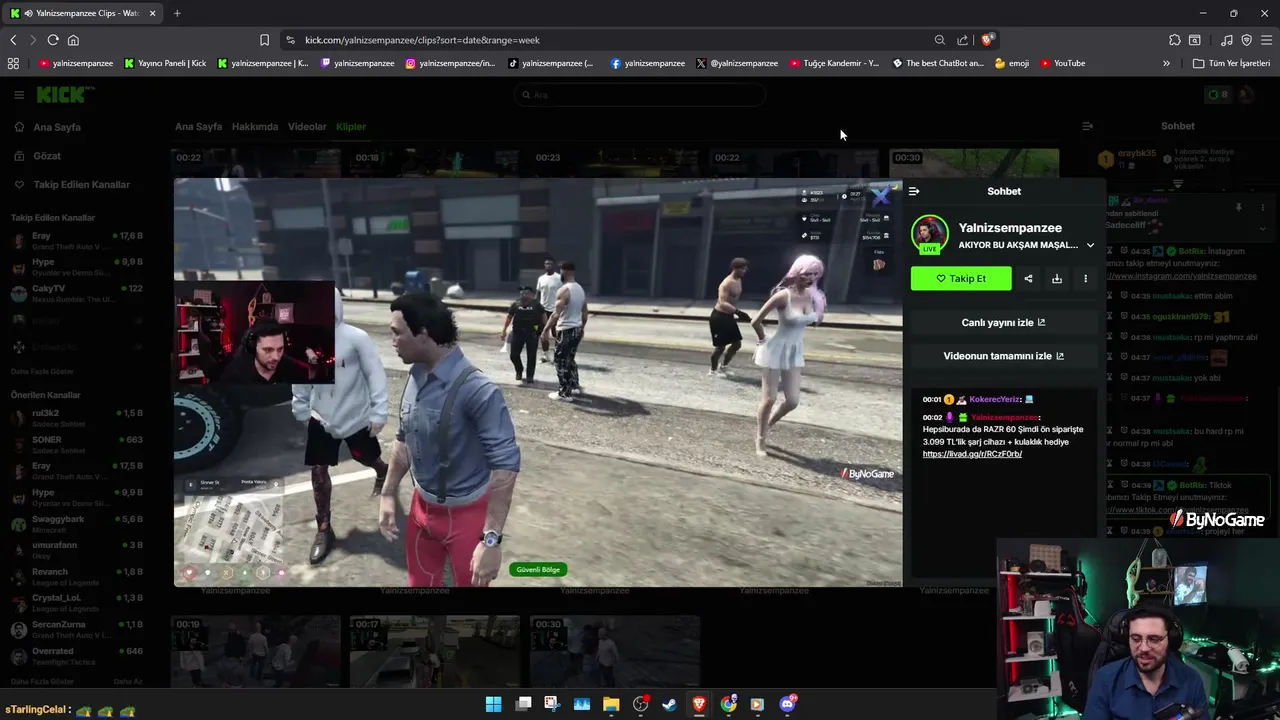The image size is (1280, 720).
Task: Open Canlı yayını izle link
Action: click(x=1003, y=323)
